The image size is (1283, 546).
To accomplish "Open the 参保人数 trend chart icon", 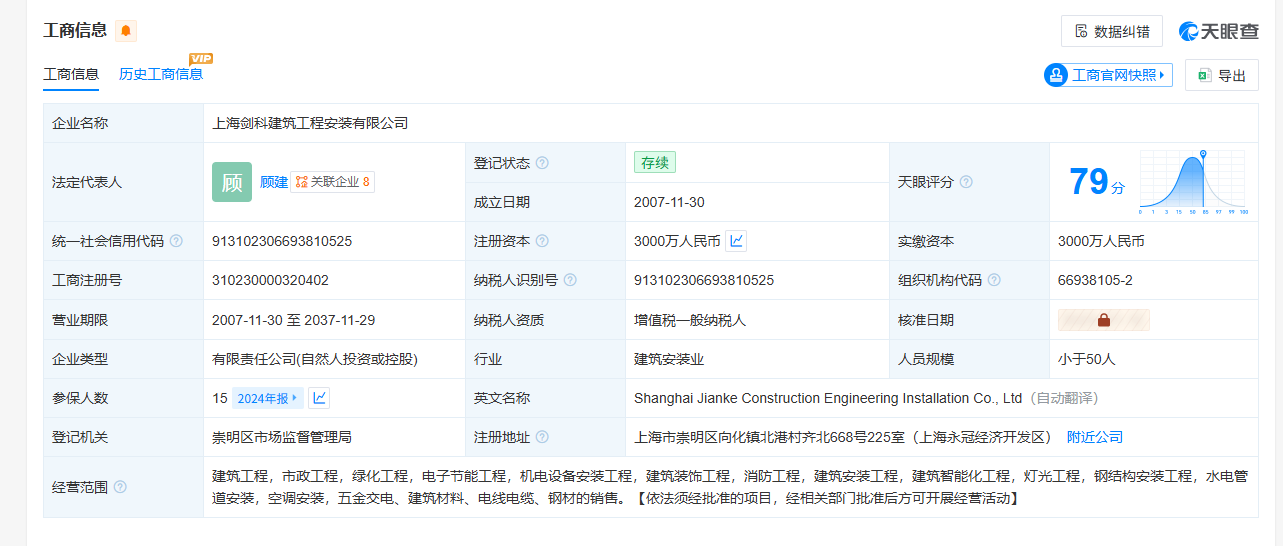I will (319, 398).
